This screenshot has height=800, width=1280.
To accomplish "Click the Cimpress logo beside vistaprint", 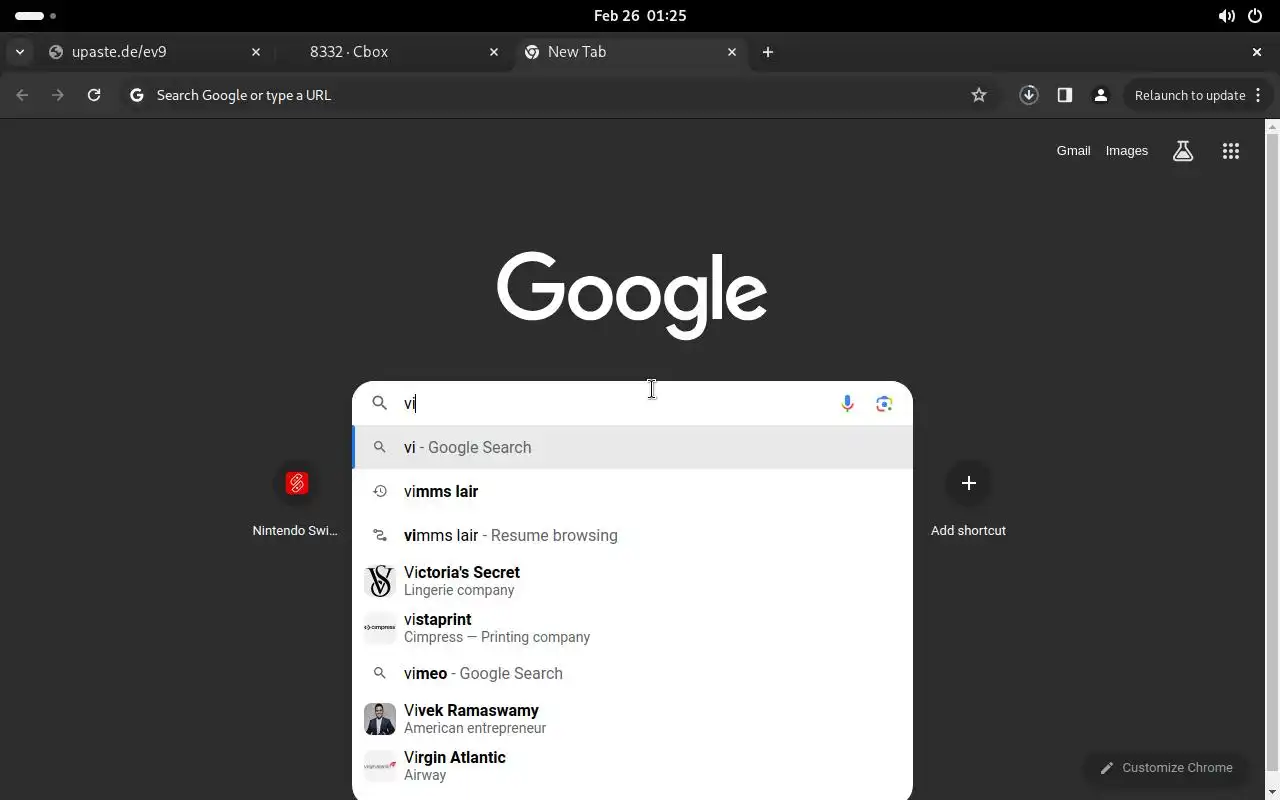I will coord(380,628).
